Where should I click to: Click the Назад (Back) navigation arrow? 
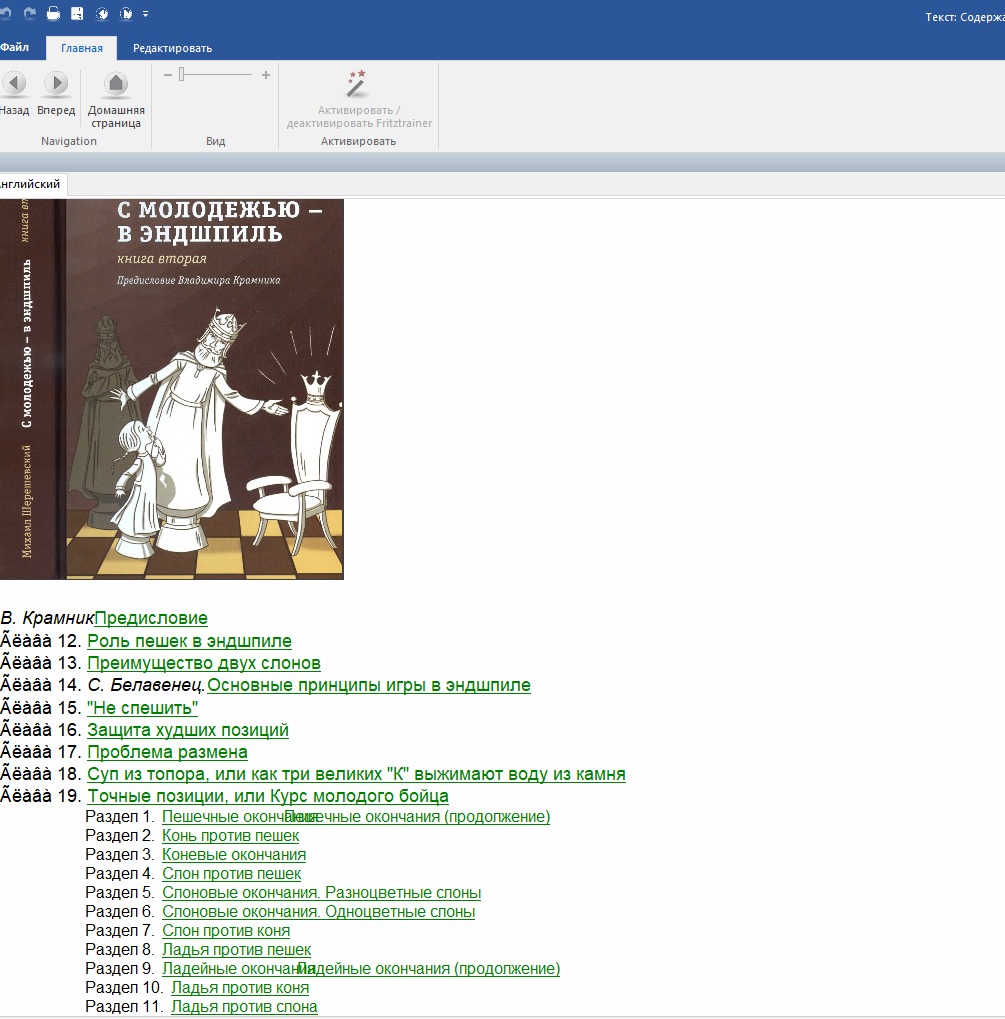pos(14,84)
